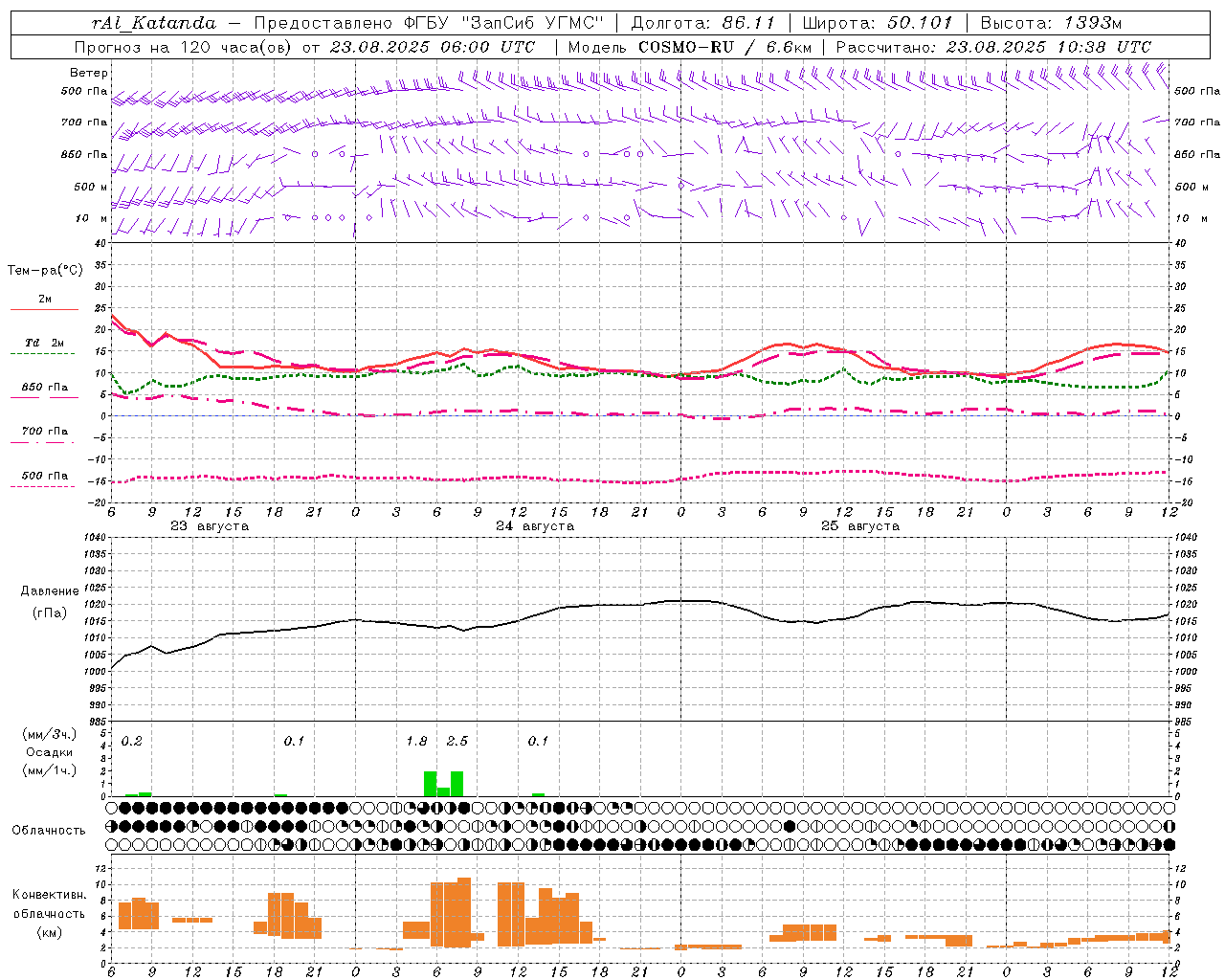Viewport: 1225px width, 980px height.
Task: Click the date label "25 августа"
Action: pos(860,526)
